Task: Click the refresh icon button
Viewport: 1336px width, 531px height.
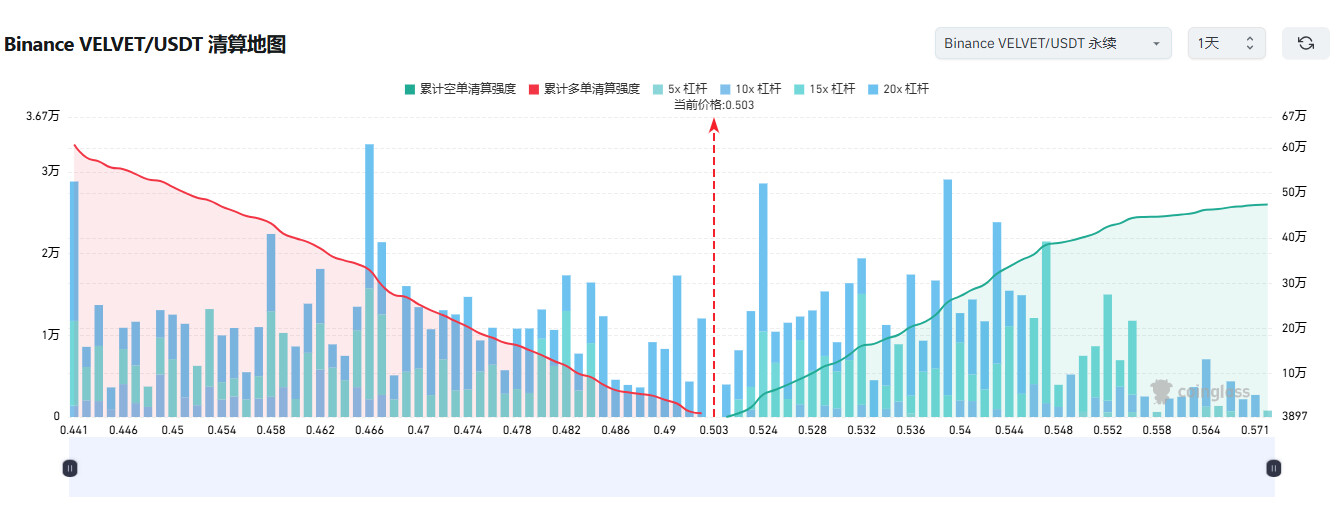Action: (1305, 43)
